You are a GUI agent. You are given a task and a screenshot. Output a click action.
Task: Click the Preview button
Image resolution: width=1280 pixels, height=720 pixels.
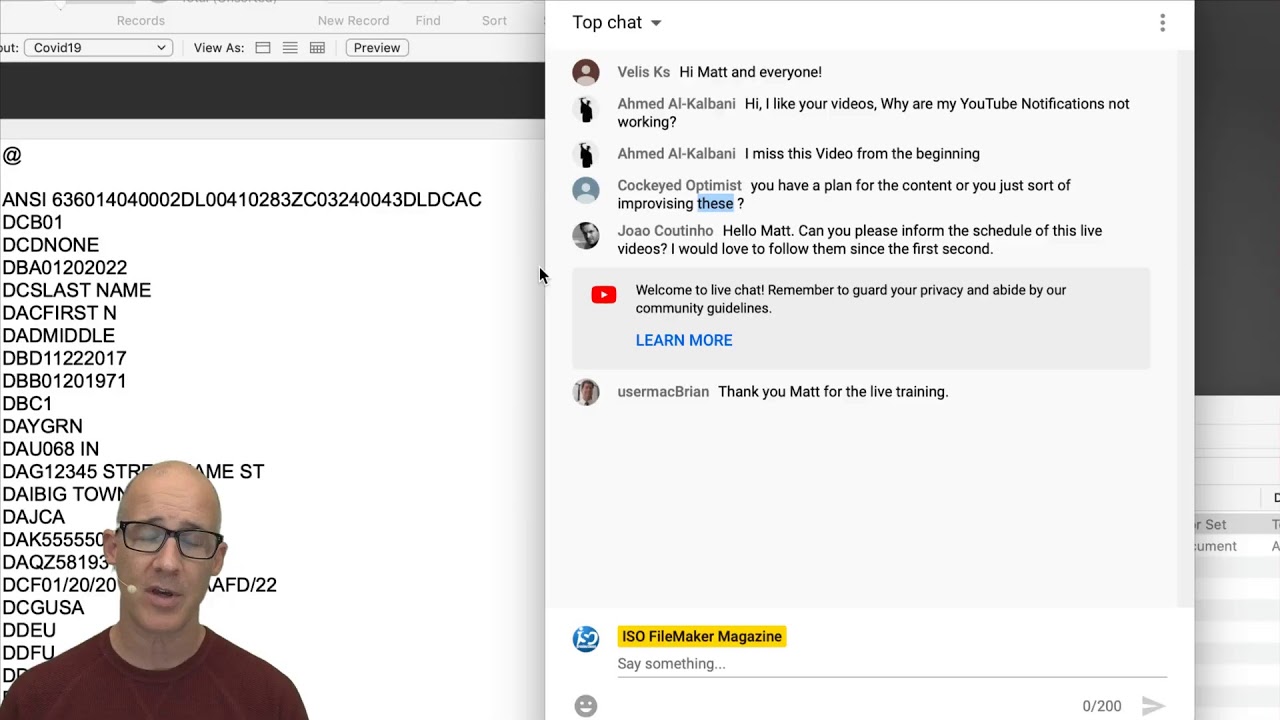[377, 47]
